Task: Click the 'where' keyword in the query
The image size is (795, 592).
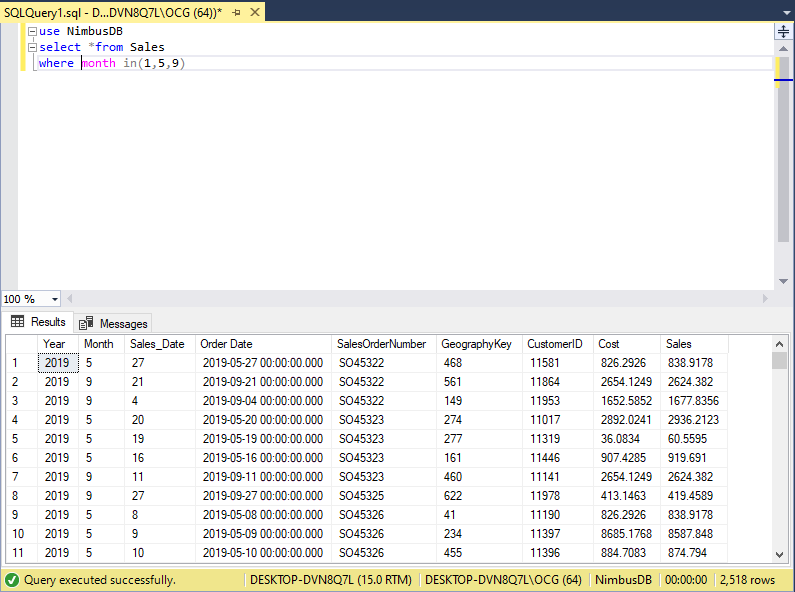Action: tap(56, 63)
